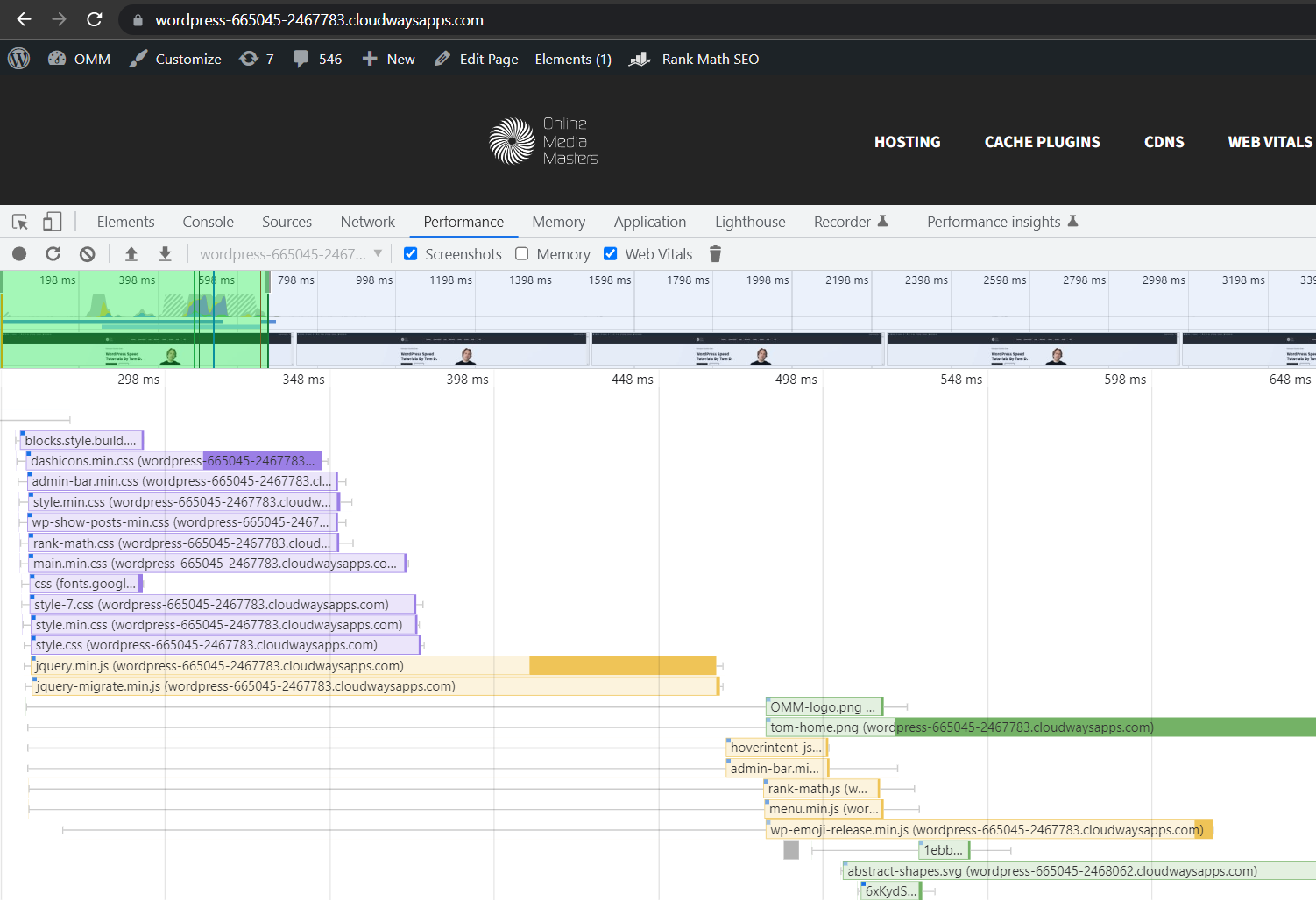Image resolution: width=1316 pixels, height=901 pixels.
Task: Select the wp-show-posts-min.css request bar
Action: (x=182, y=522)
